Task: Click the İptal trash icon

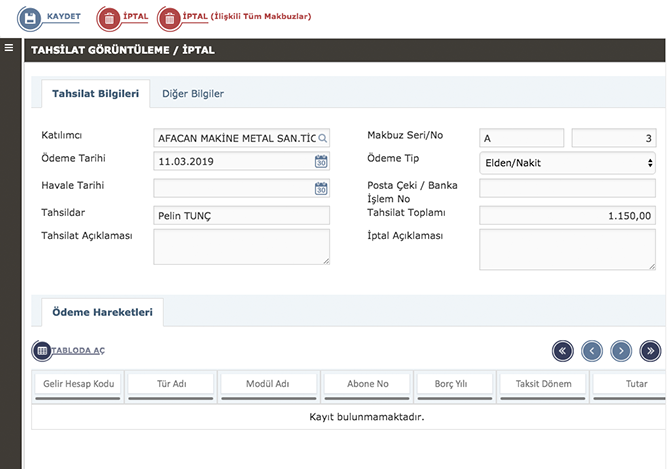Action: (x=108, y=18)
